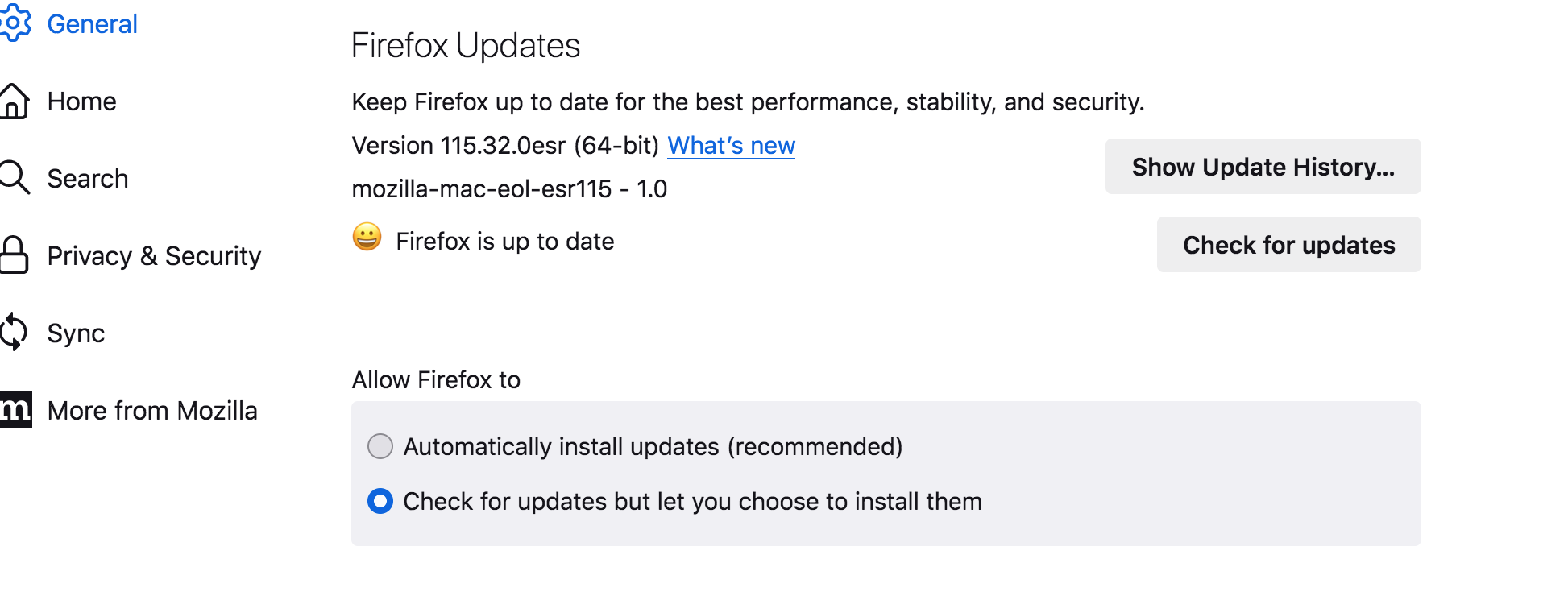Click the Mozilla 'm' logo icon

click(x=15, y=410)
